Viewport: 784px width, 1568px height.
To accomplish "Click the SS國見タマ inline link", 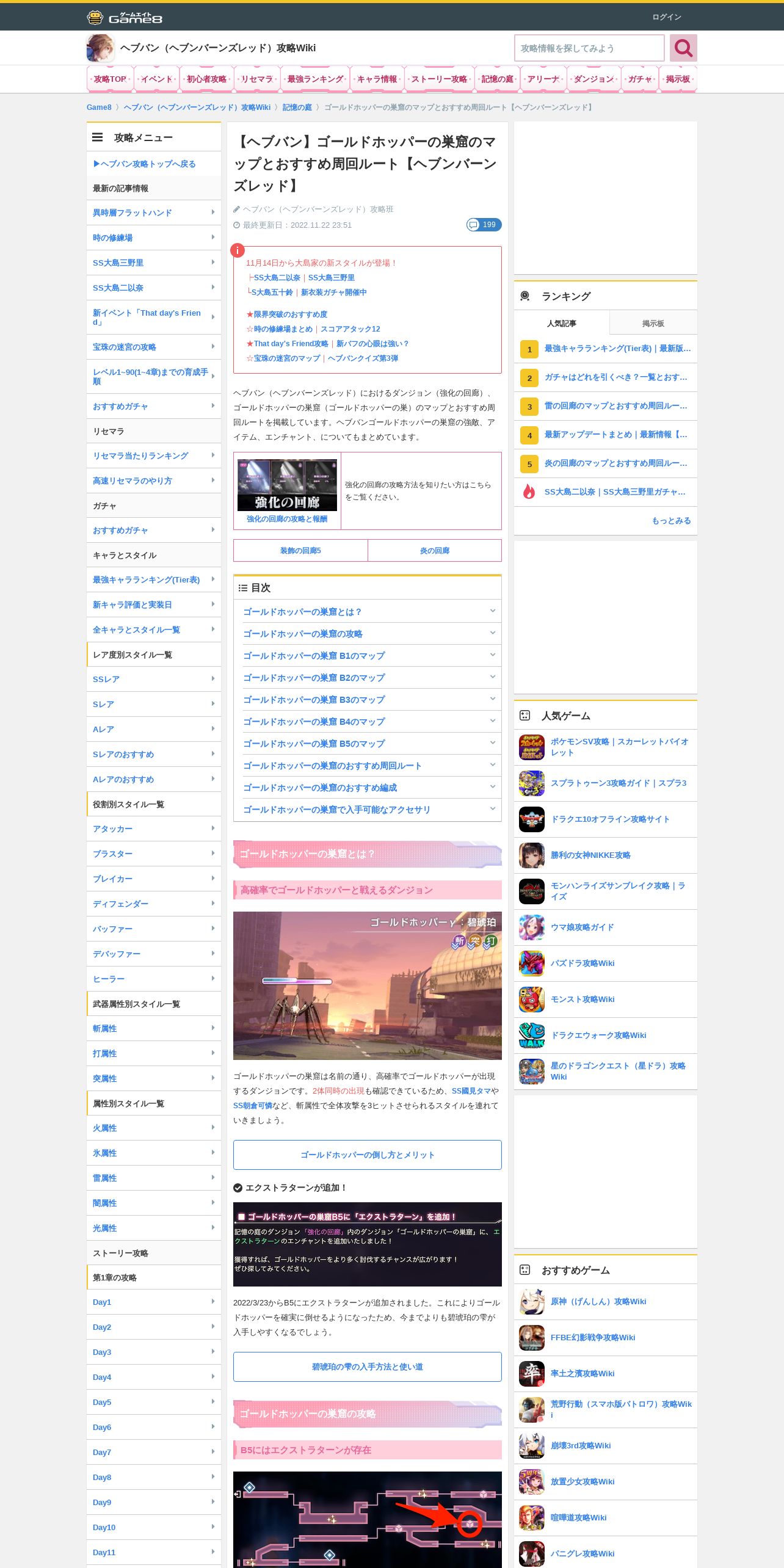I will coord(471,1091).
